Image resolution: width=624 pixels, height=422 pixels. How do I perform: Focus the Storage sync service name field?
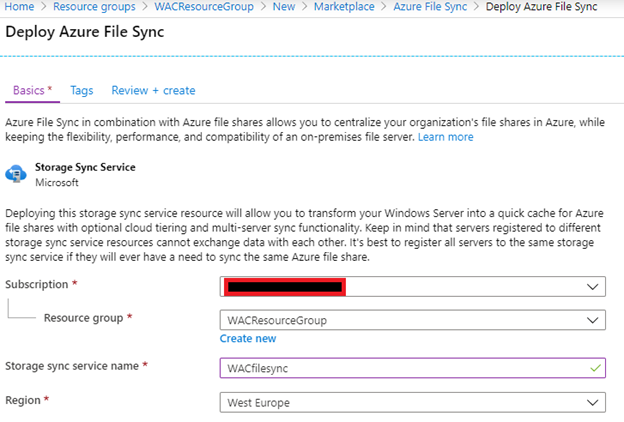(412, 368)
